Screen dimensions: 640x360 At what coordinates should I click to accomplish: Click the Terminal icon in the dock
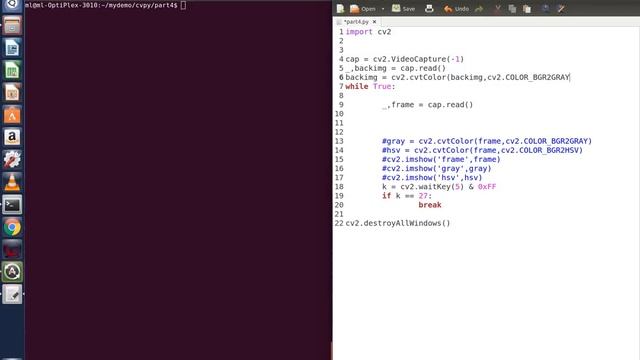pos(12,204)
